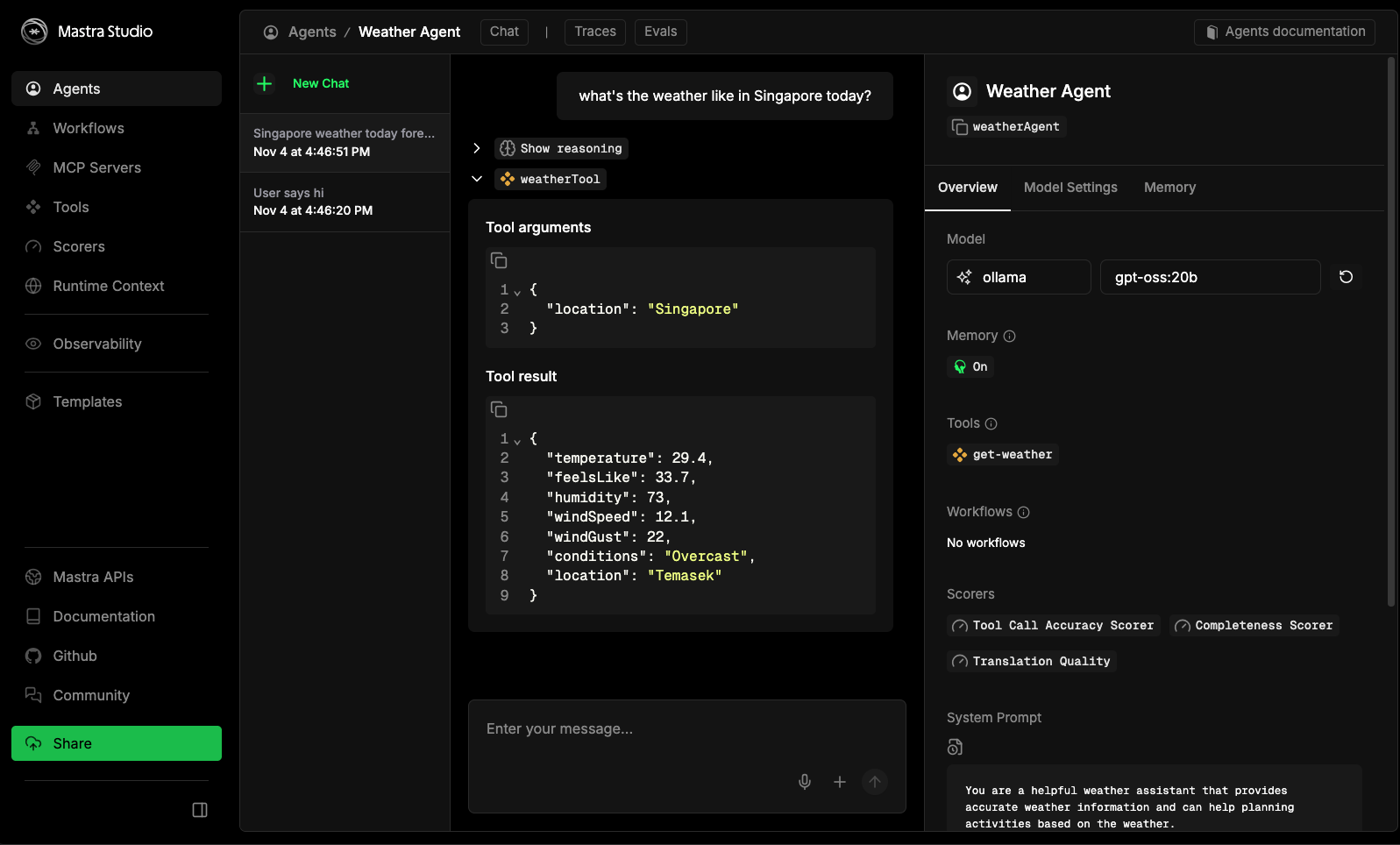The height and width of the screenshot is (845, 1400).
Task: Start a New Chat
Action: (320, 84)
